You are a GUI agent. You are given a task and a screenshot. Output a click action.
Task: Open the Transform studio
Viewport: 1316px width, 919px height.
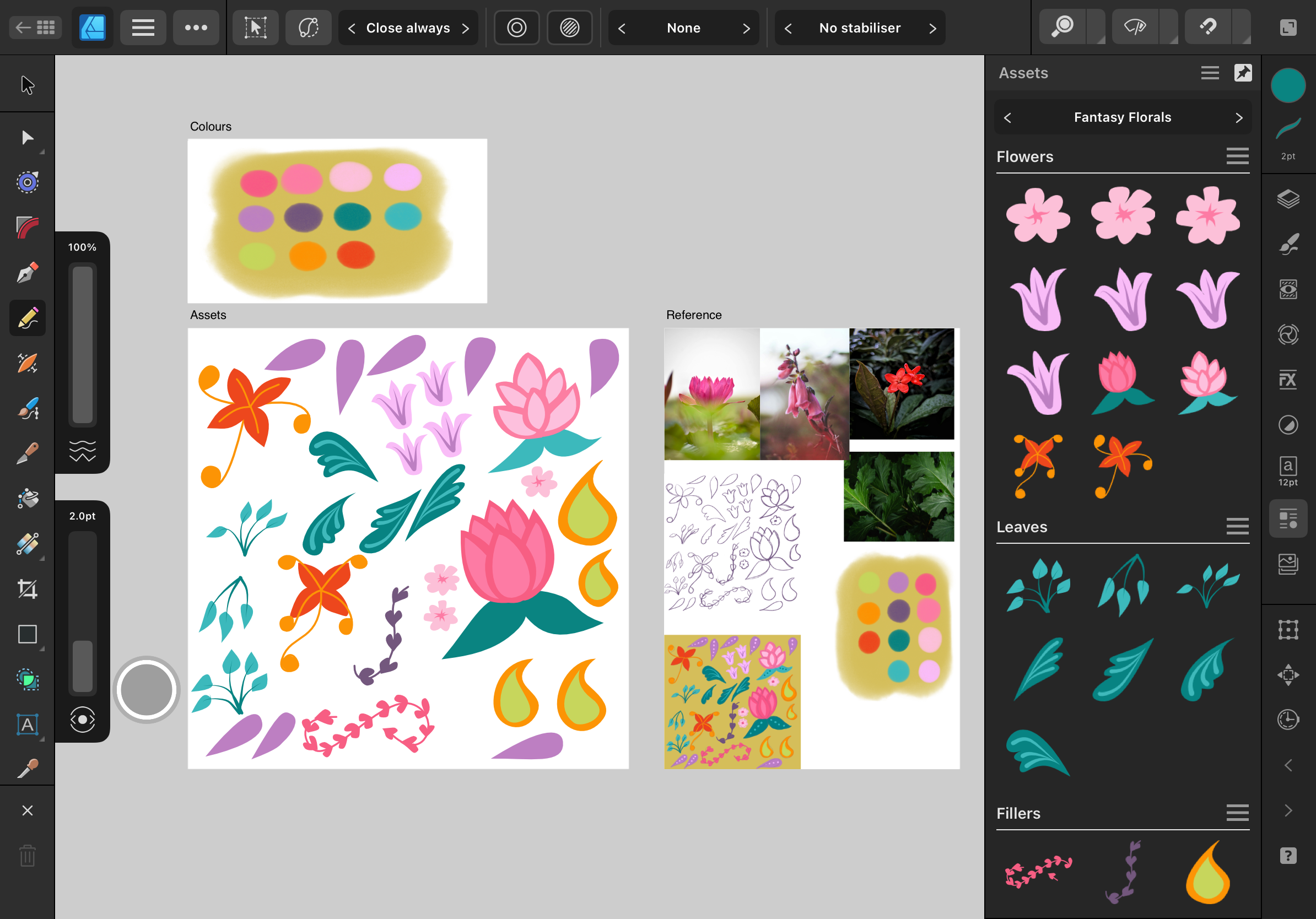[1288, 630]
